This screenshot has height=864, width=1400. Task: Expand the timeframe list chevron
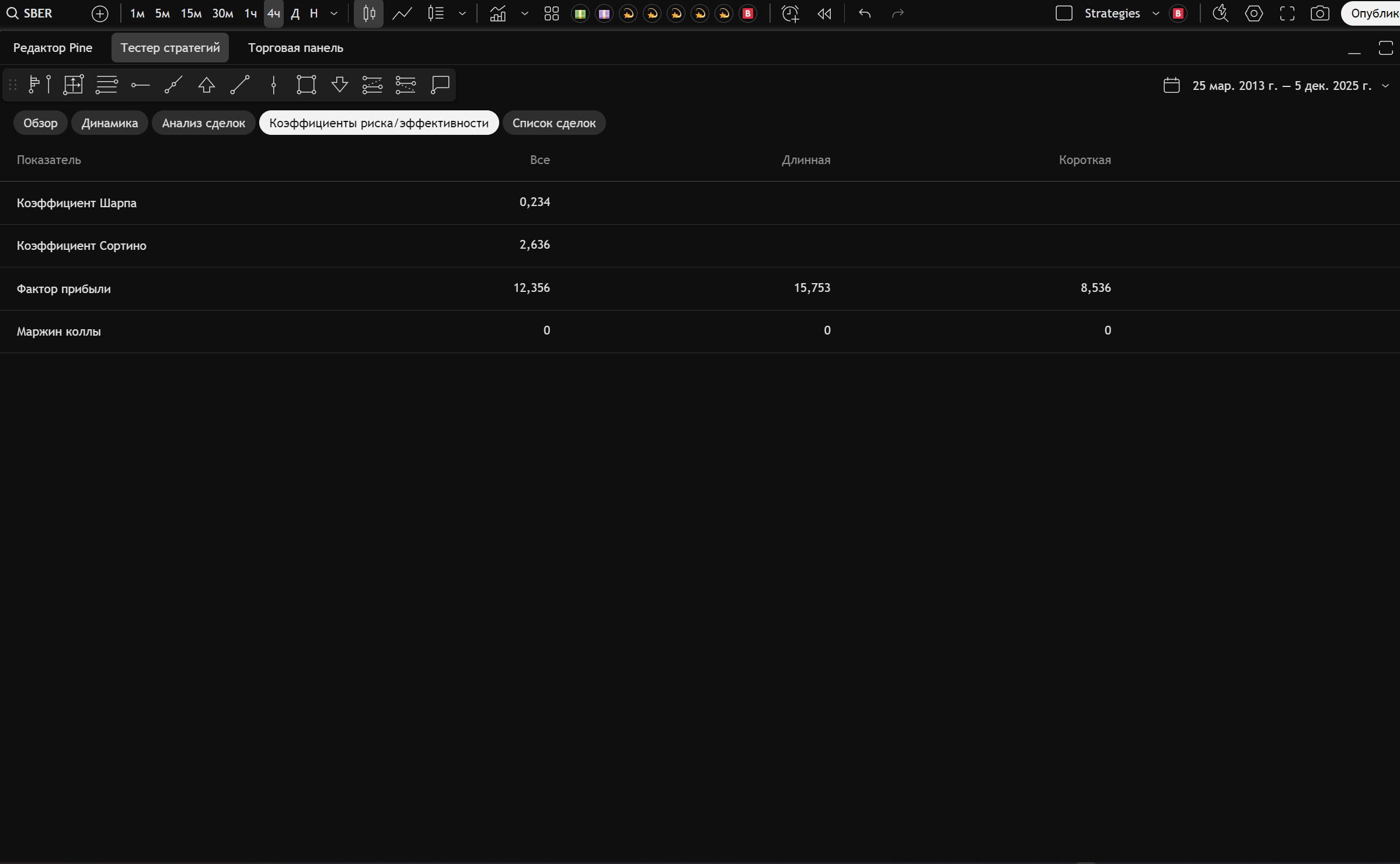[334, 13]
